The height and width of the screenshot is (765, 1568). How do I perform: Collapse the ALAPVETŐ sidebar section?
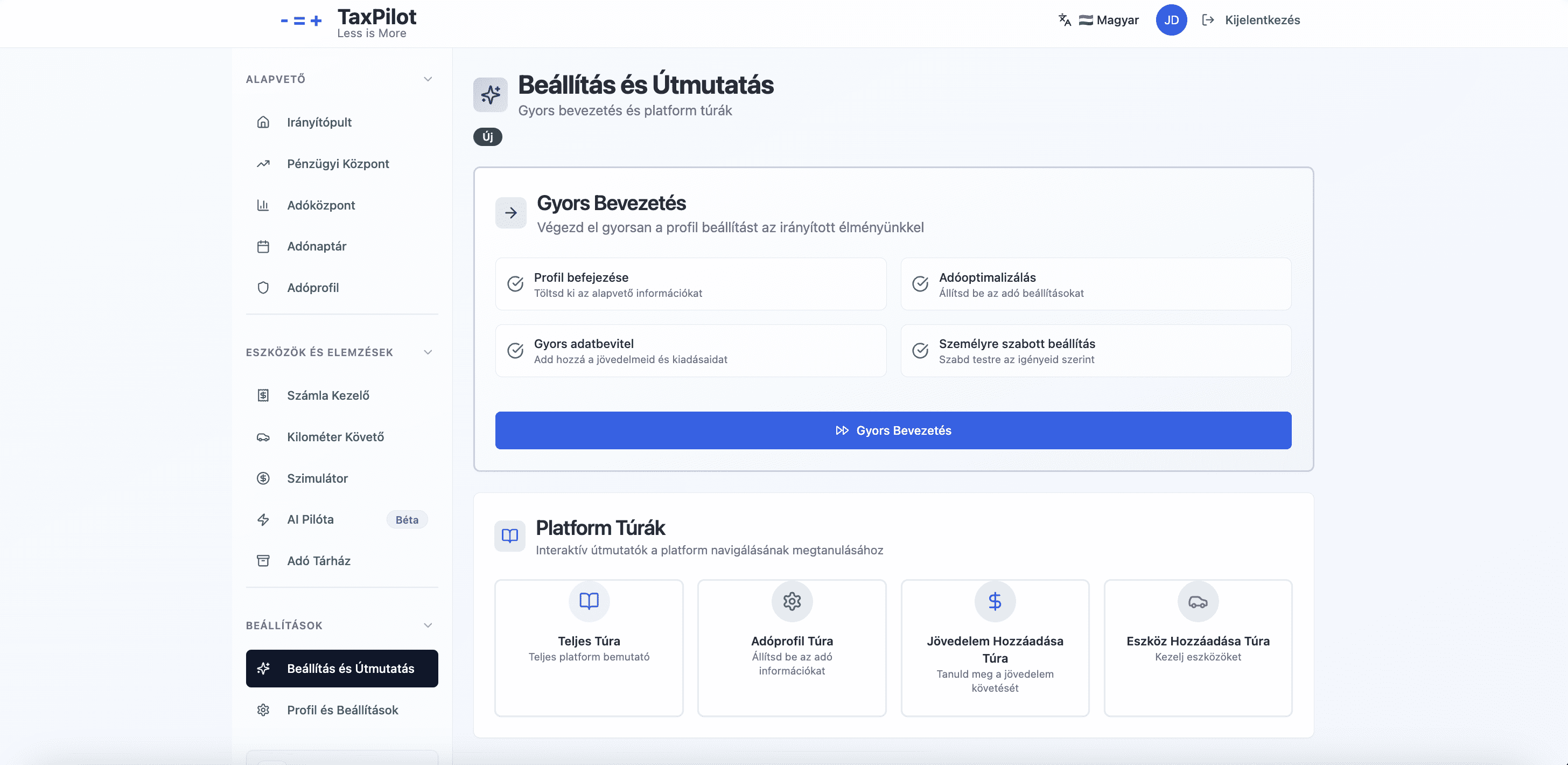[x=428, y=79]
